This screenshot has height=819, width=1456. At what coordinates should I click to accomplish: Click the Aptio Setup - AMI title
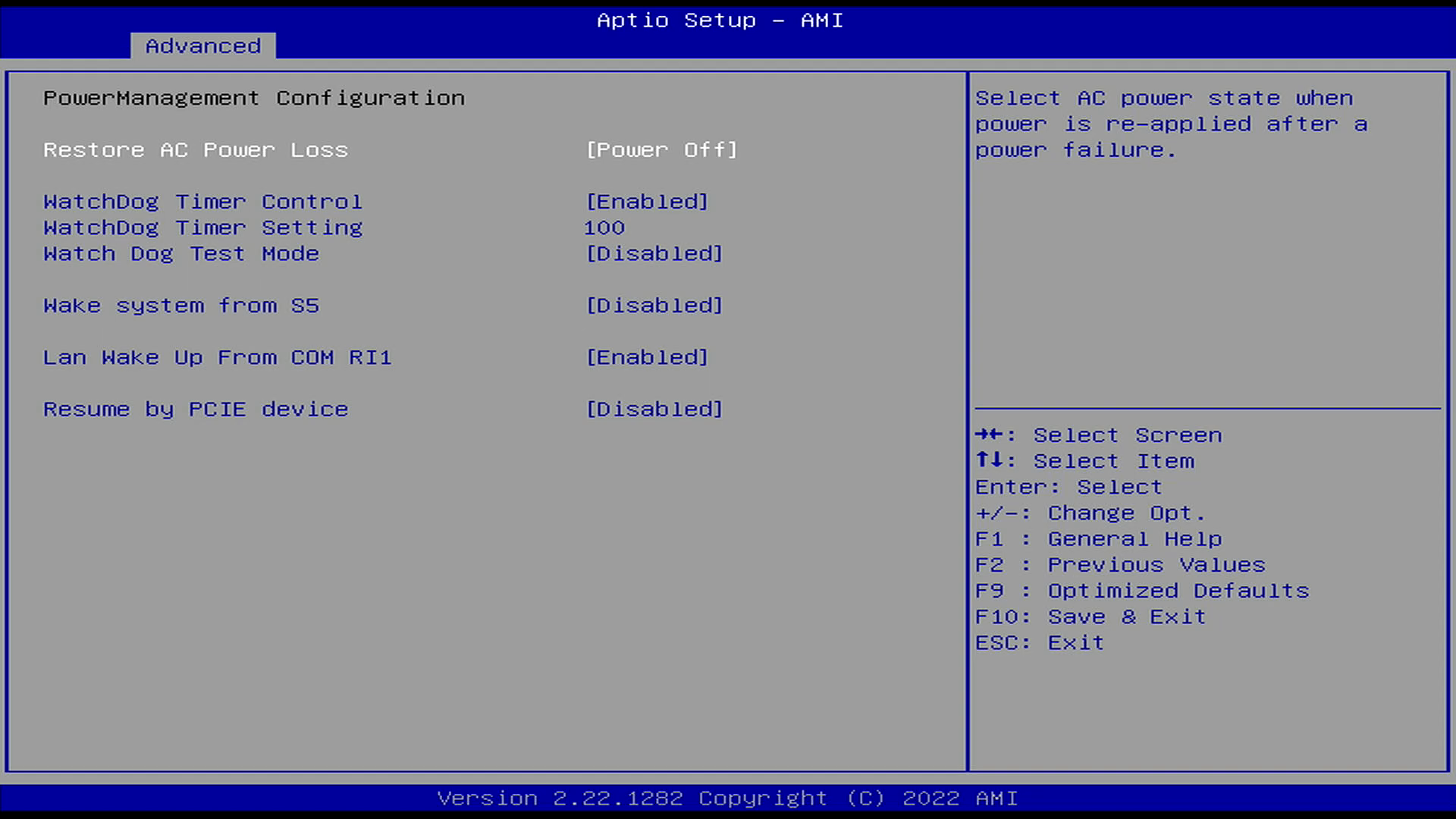(720, 20)
